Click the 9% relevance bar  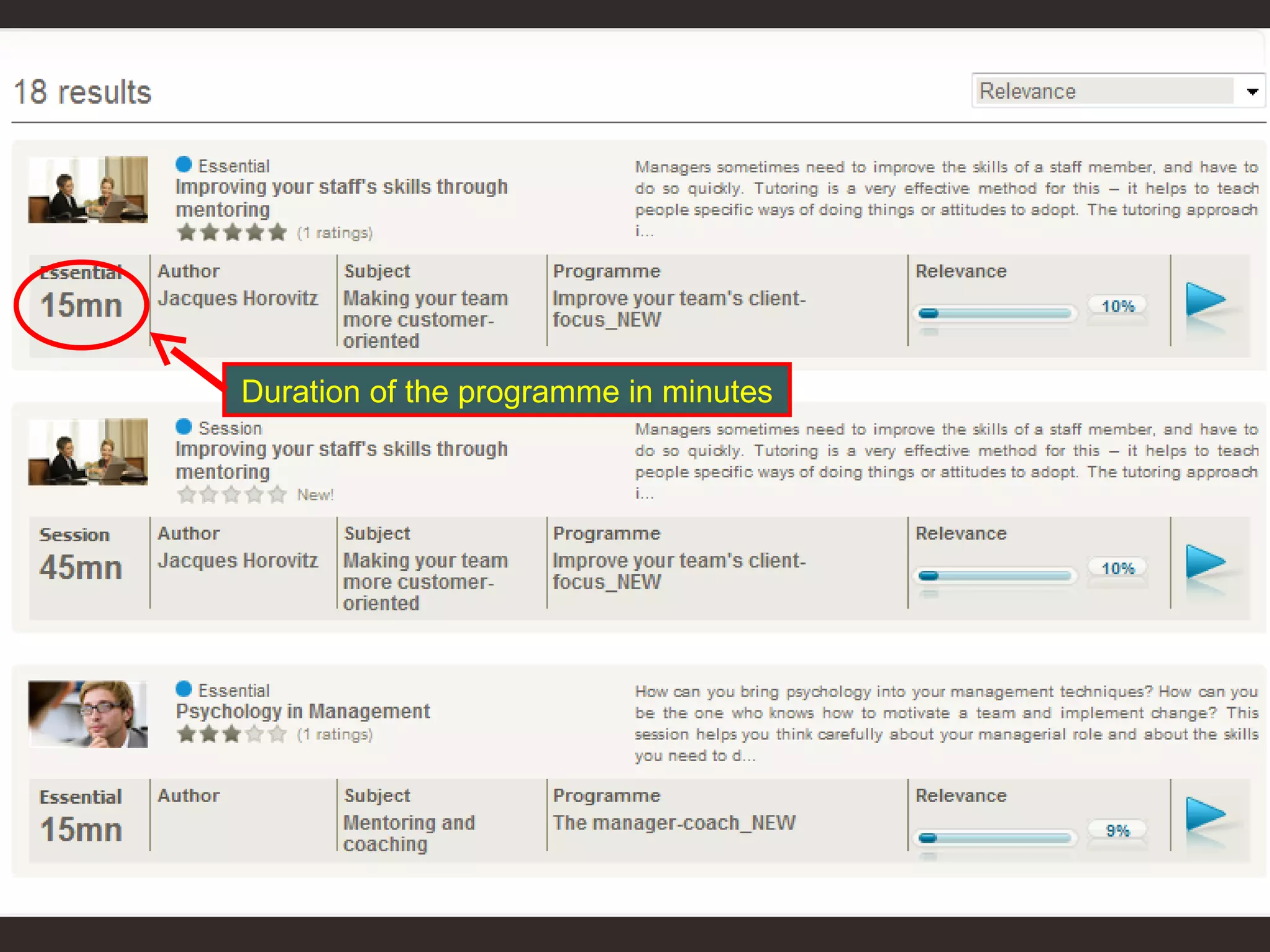pos(995,838)
